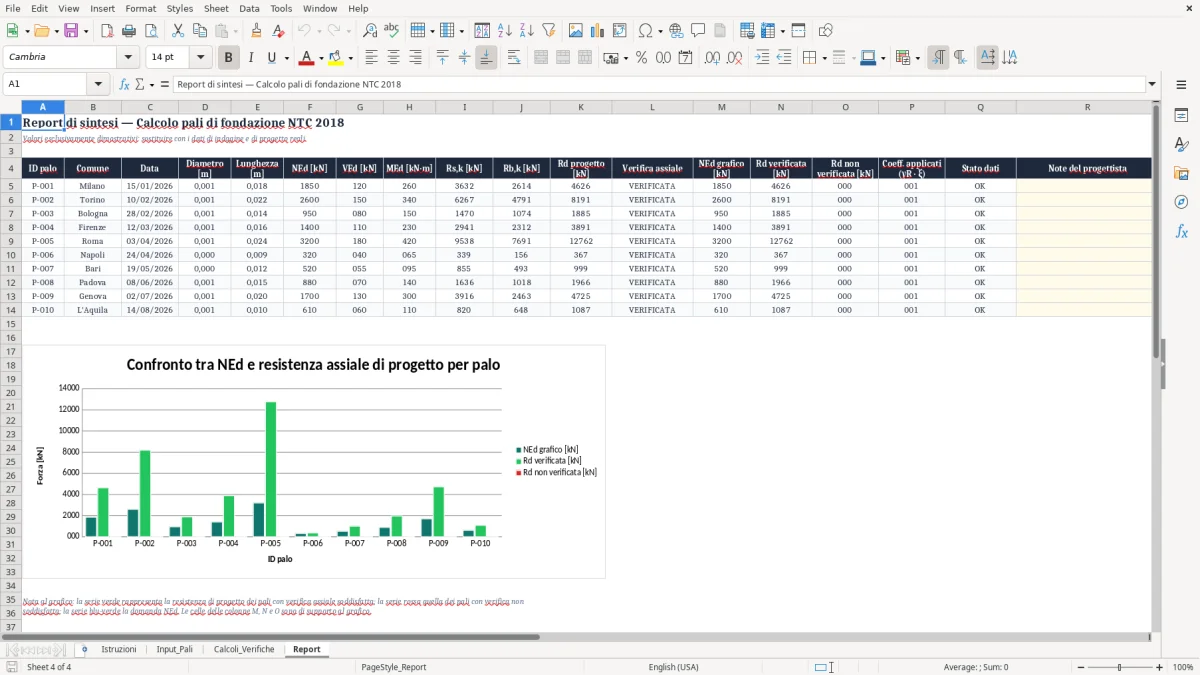Format as percent
The width and height of the screenshot is (1200, 675).
642,58
